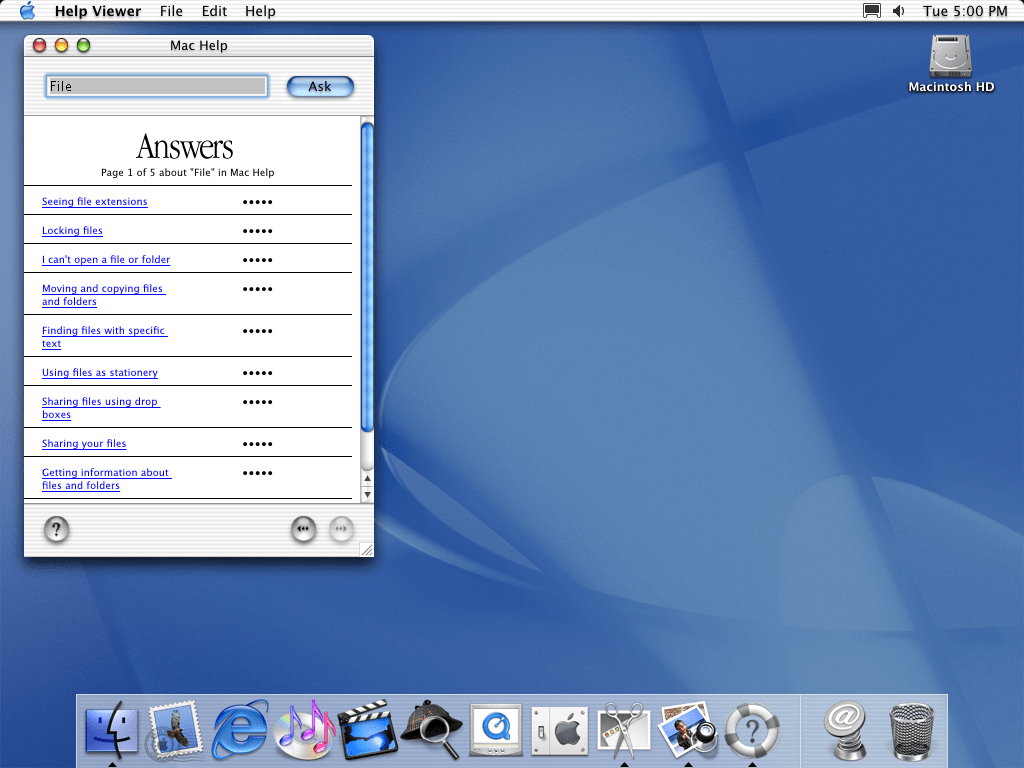Click the scrollbar up arrow
Viewport: 1024px width, 768px height.
368,479
